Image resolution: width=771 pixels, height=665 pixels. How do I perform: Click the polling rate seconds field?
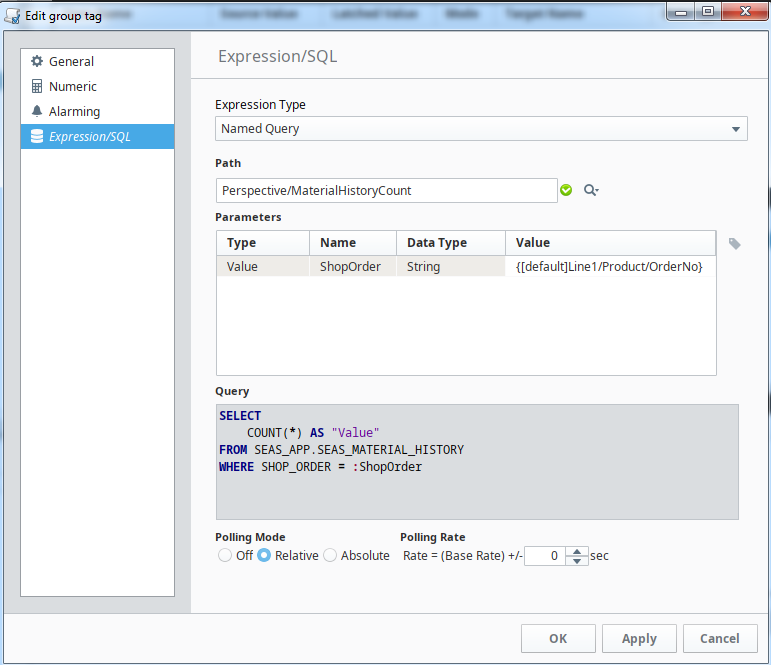(545, 556)
